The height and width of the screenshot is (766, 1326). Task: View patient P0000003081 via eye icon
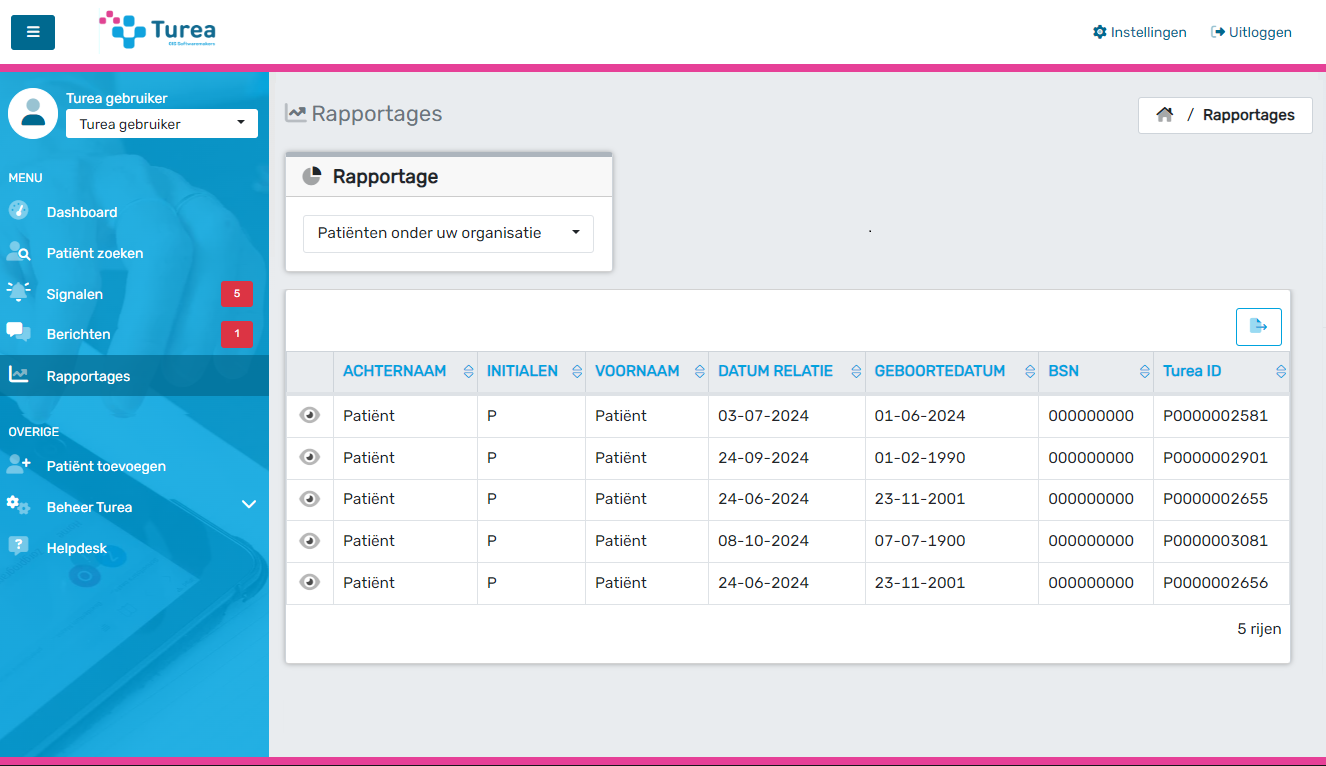[310, 540]
